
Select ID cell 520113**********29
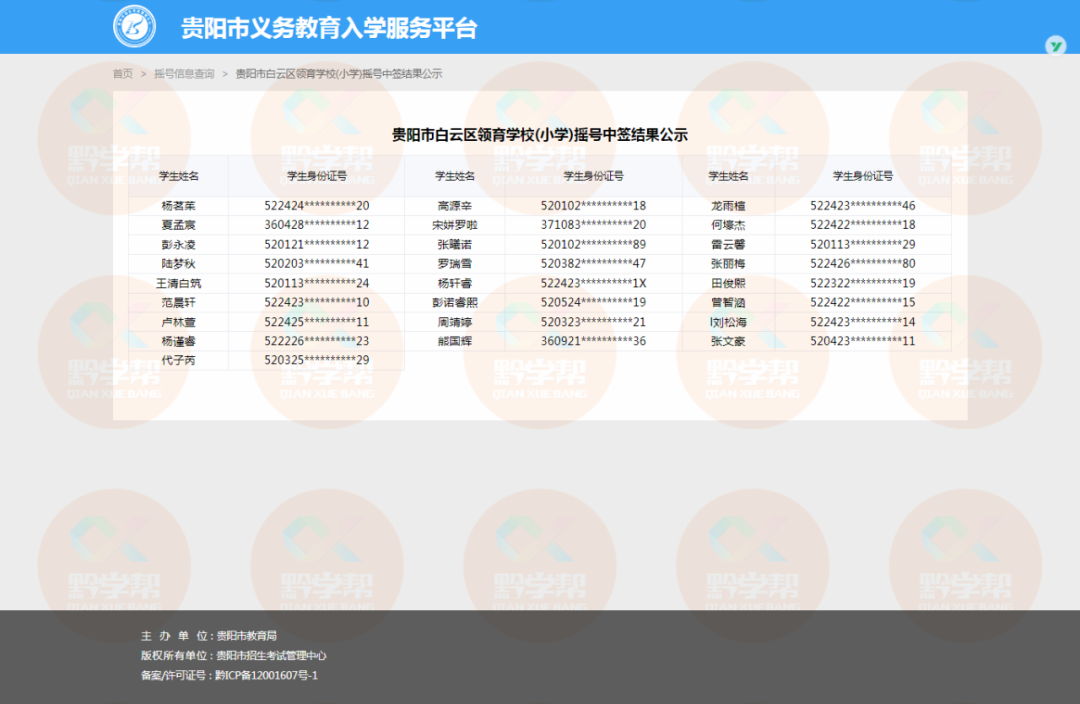click(x=862, y=245)
